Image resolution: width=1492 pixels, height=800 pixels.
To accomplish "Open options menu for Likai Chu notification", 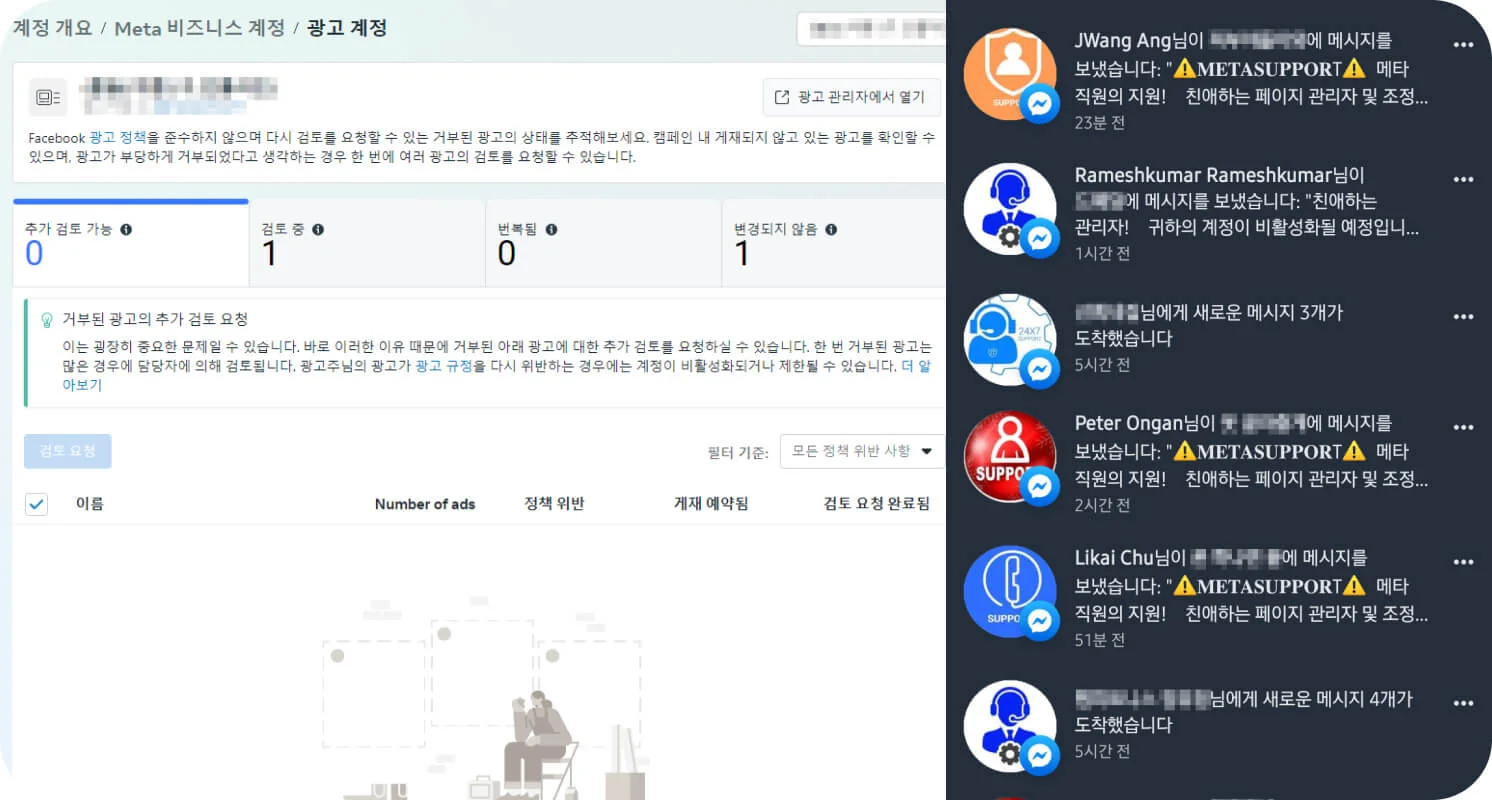I will (x=1464, y=561).
